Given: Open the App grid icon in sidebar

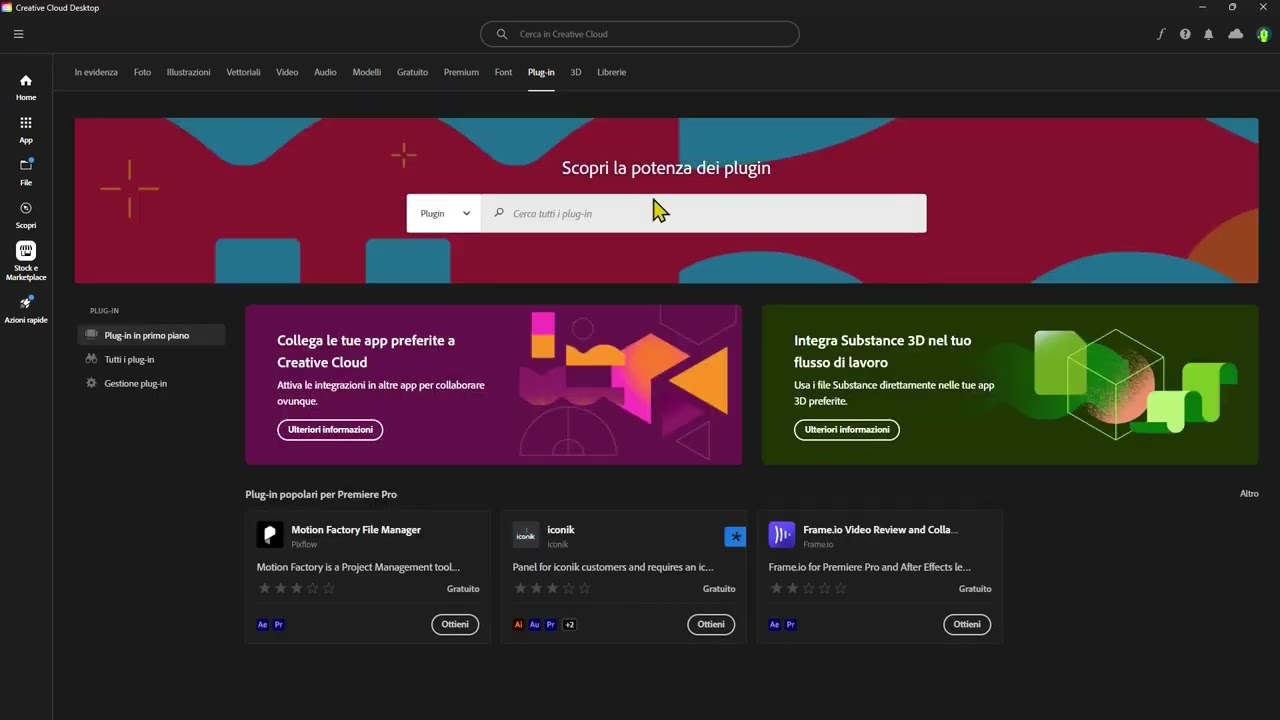Looking at the screenshot, I should coord(26,130).
